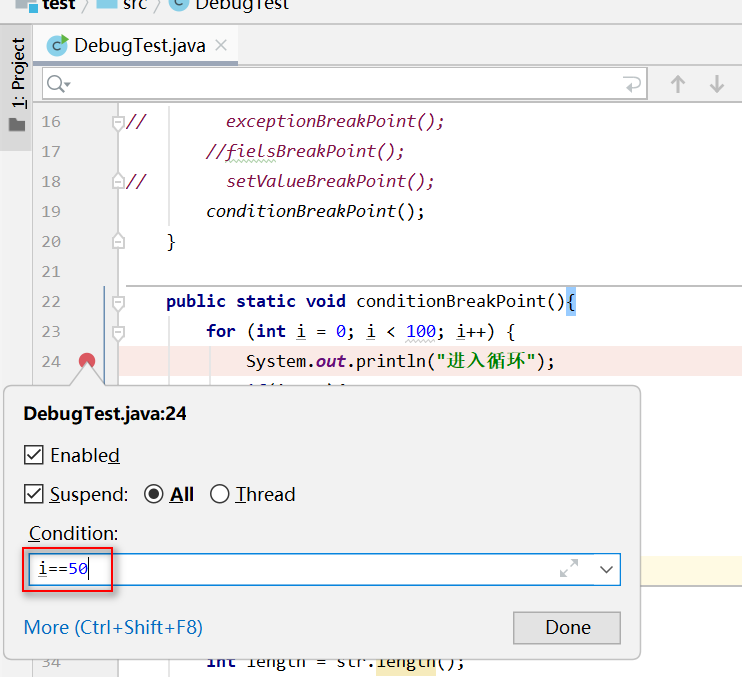Click the conditionBreakPoint() call on line 19
The image size is (742, 677).
pos(315,211)
